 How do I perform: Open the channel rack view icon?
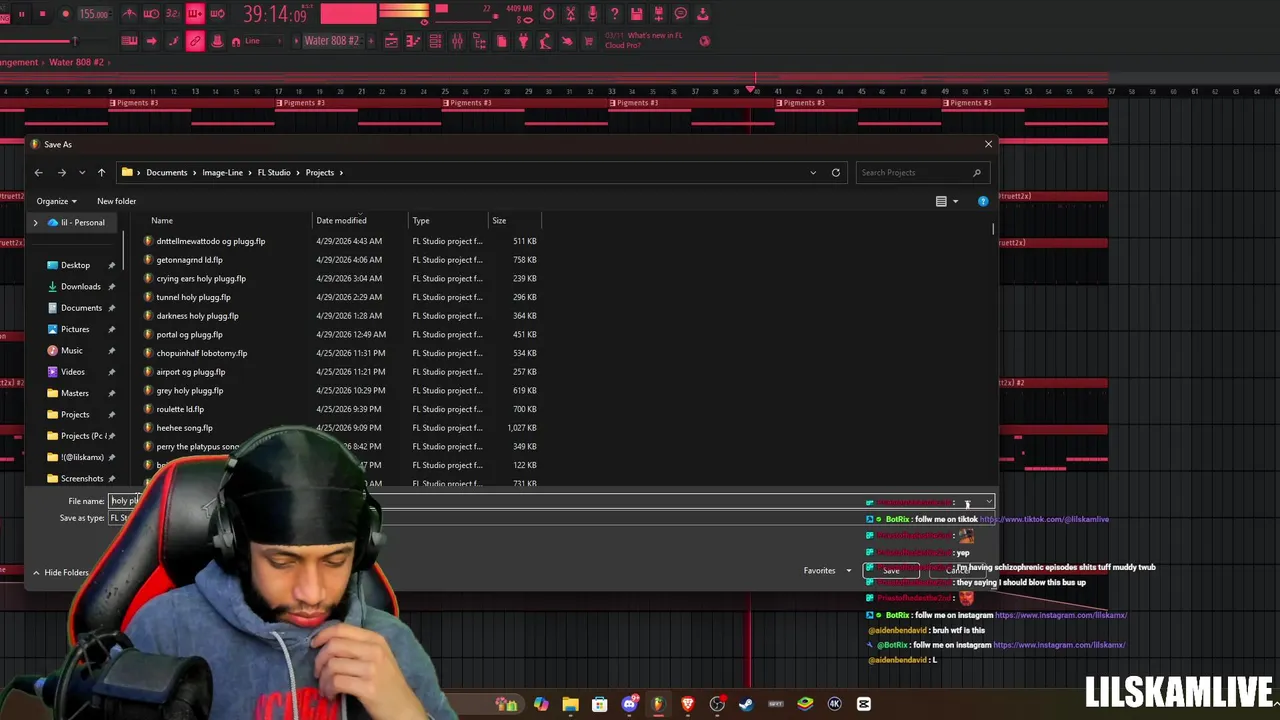pyautogui.click(x=435, y=41)
